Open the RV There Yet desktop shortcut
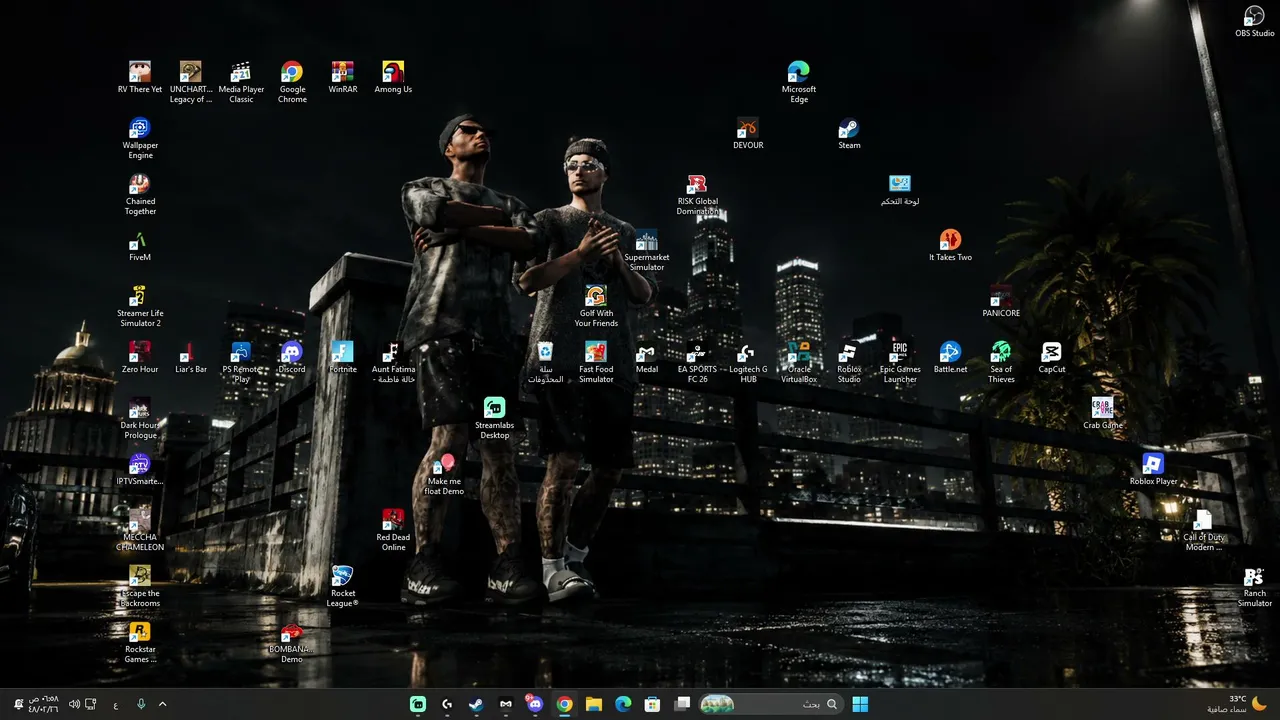This screenshot has width=1280, height=720. (140, 78)
